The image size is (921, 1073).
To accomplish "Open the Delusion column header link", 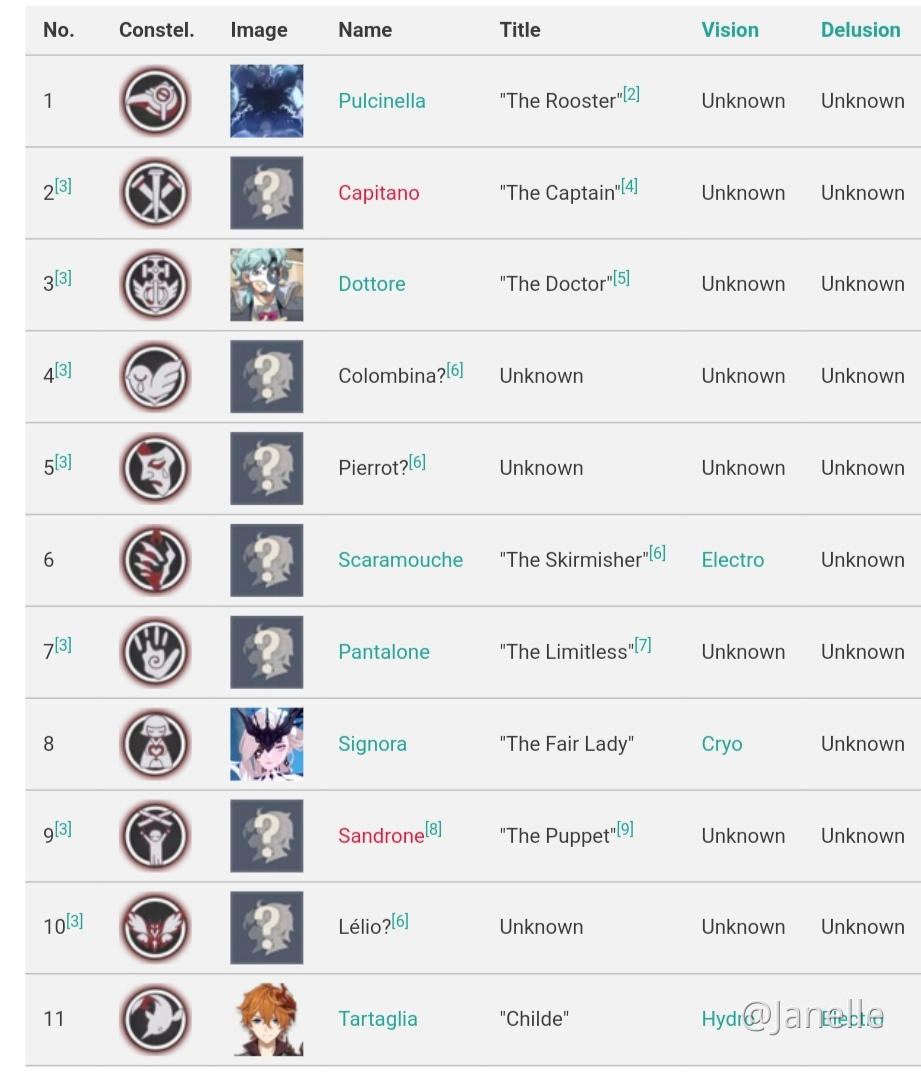I will click(861, 30).
